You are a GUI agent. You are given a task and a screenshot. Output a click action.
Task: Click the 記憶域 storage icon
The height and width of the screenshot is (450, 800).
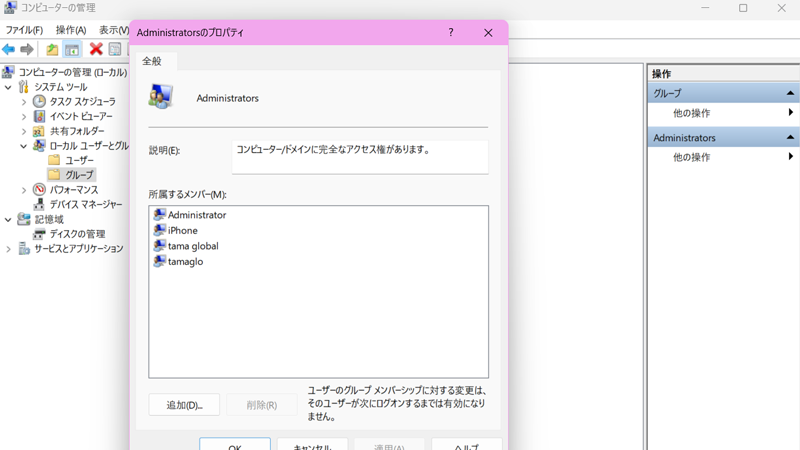pos(23,219)
